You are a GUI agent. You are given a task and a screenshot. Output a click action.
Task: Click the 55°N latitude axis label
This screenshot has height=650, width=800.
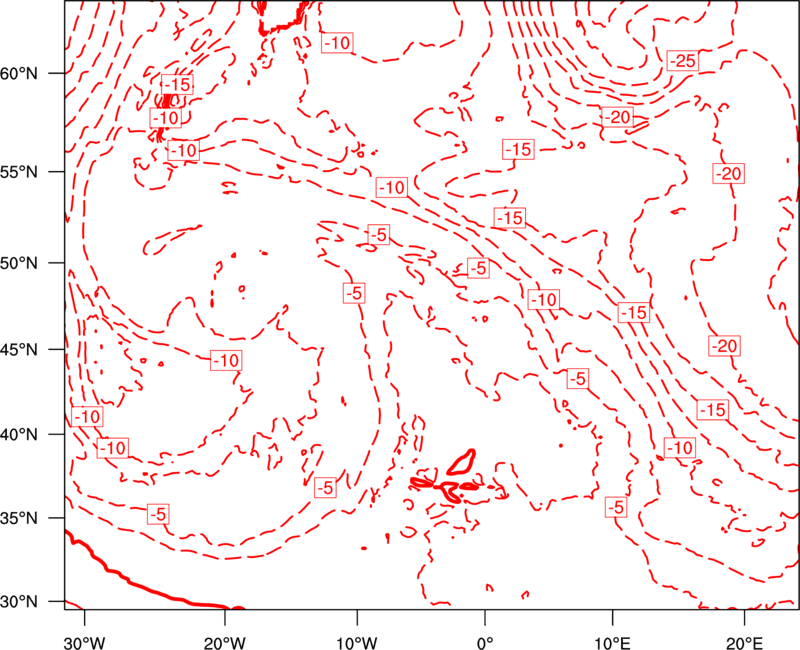click(19, 172)
